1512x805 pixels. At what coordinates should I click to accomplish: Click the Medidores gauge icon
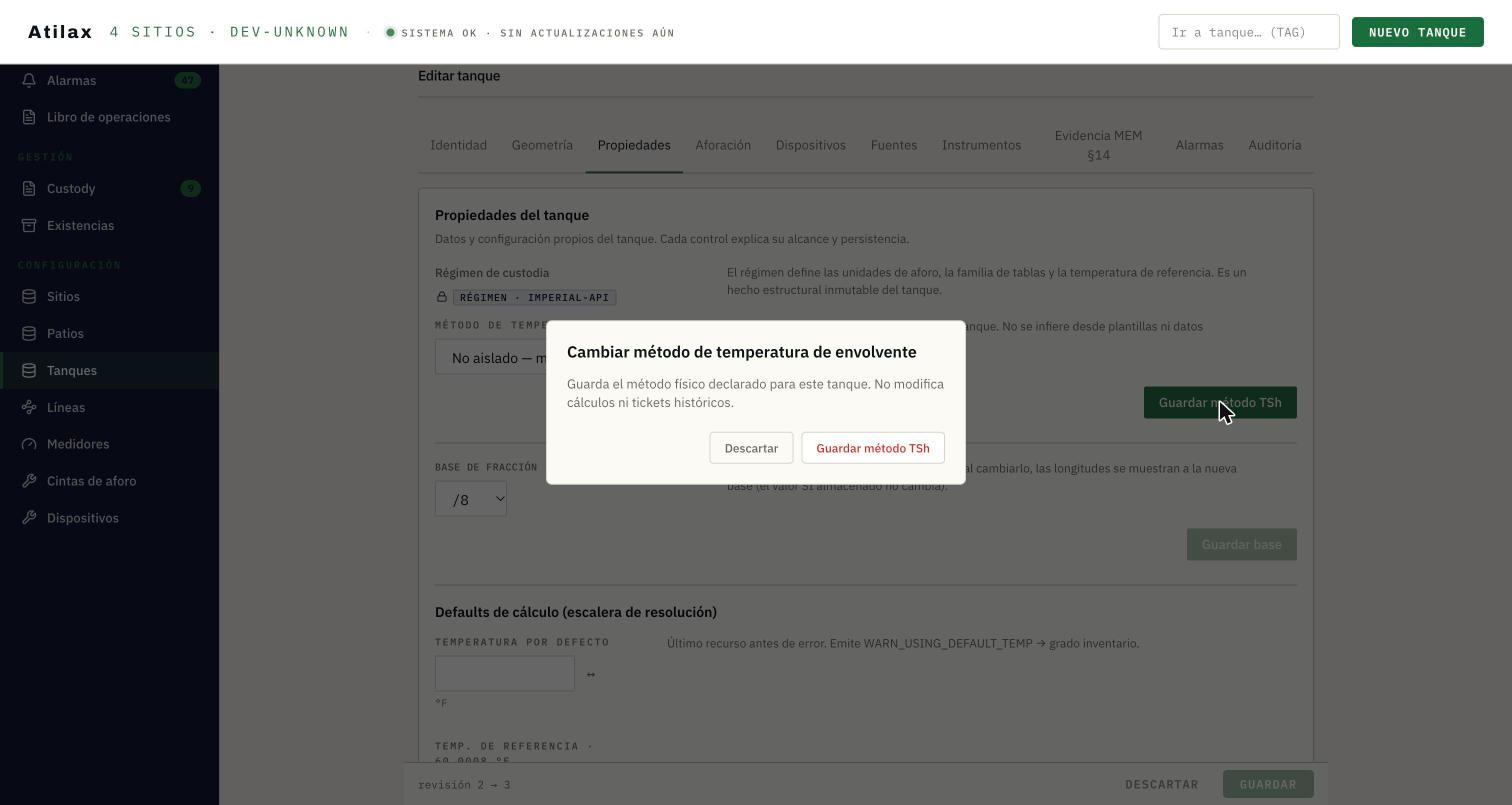(x=29, y=444)
